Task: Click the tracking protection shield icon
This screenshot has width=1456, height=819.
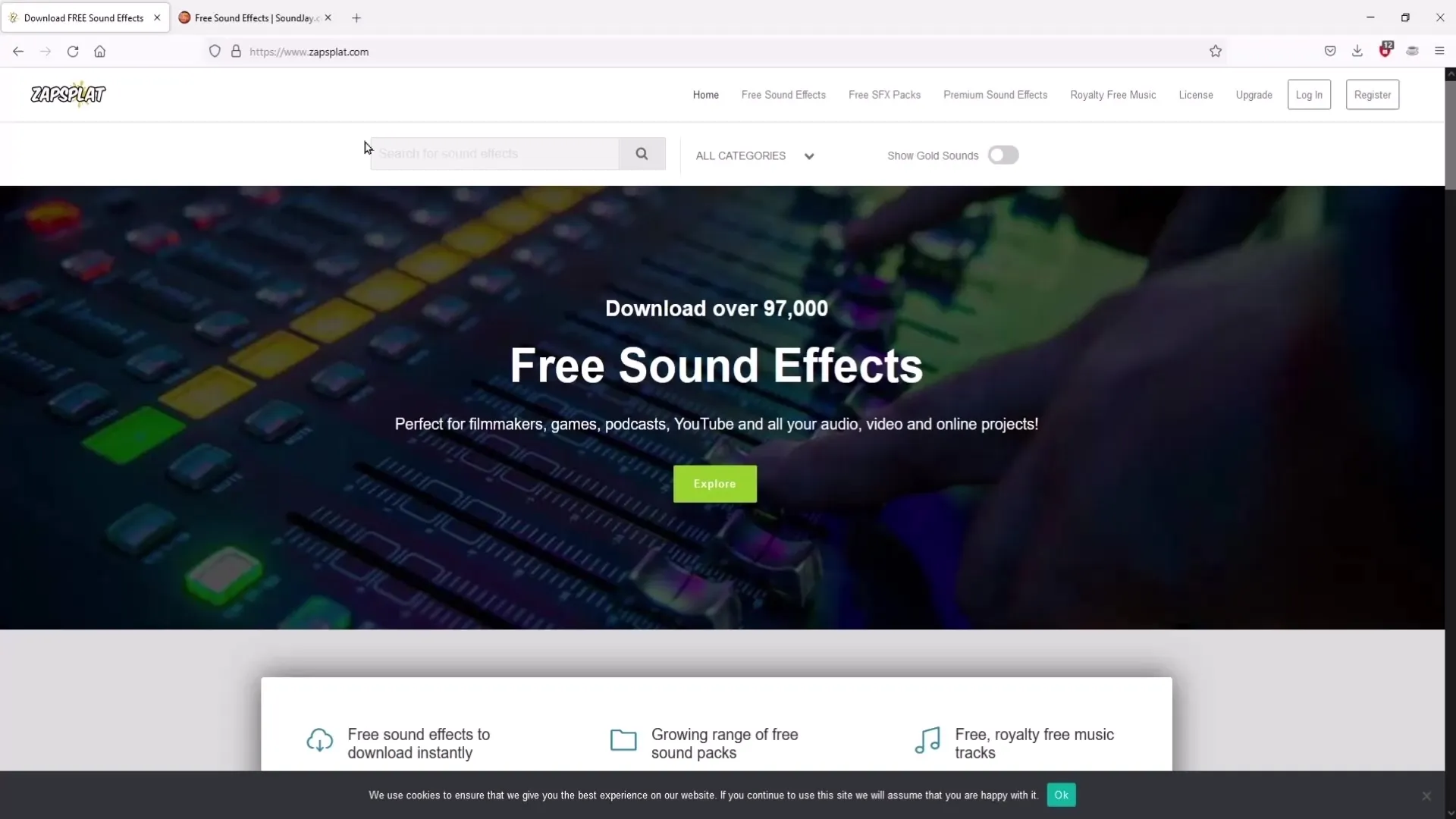Action: [x=215, y=52]
